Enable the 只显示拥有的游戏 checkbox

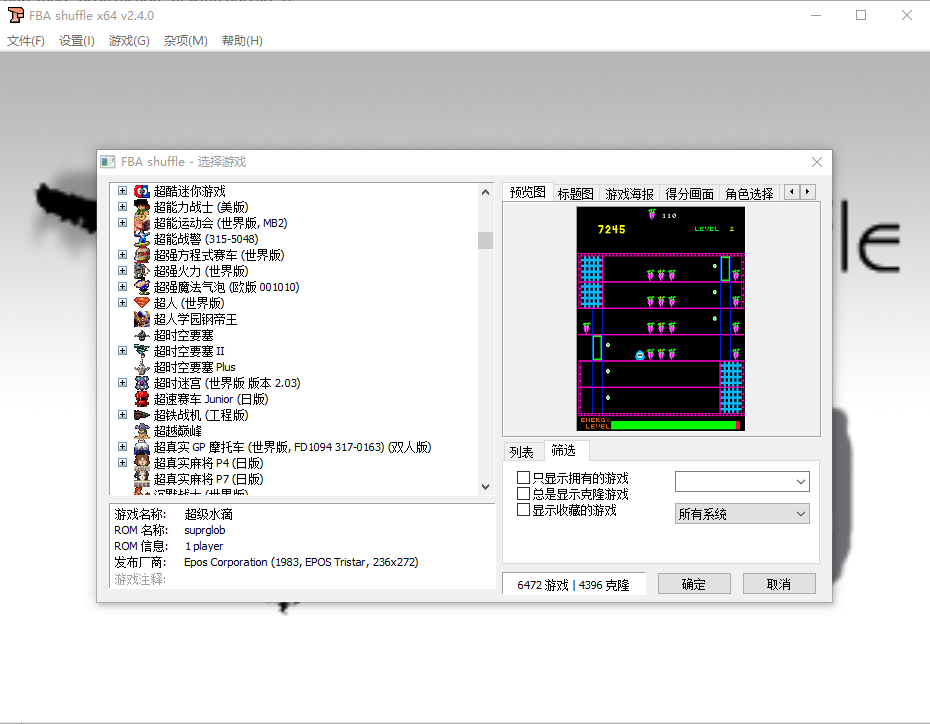pos(523,477)
